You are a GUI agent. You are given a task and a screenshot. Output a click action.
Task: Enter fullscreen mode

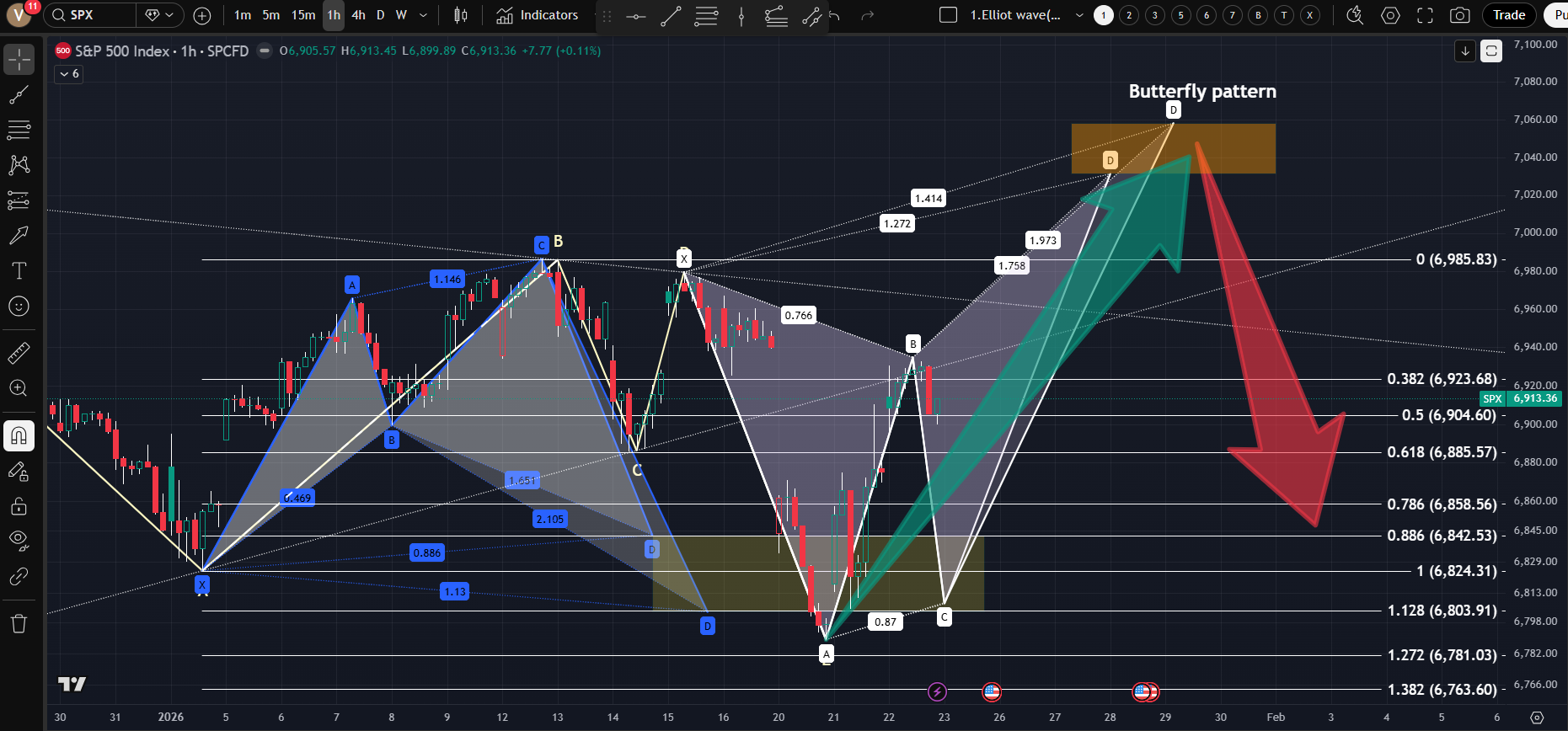[1425, 15]
